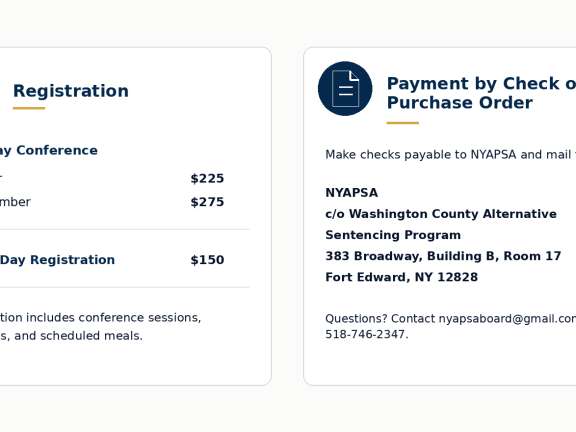Click the Purchase Order heading line
This screenshot has height=432, width=576.
460,102
